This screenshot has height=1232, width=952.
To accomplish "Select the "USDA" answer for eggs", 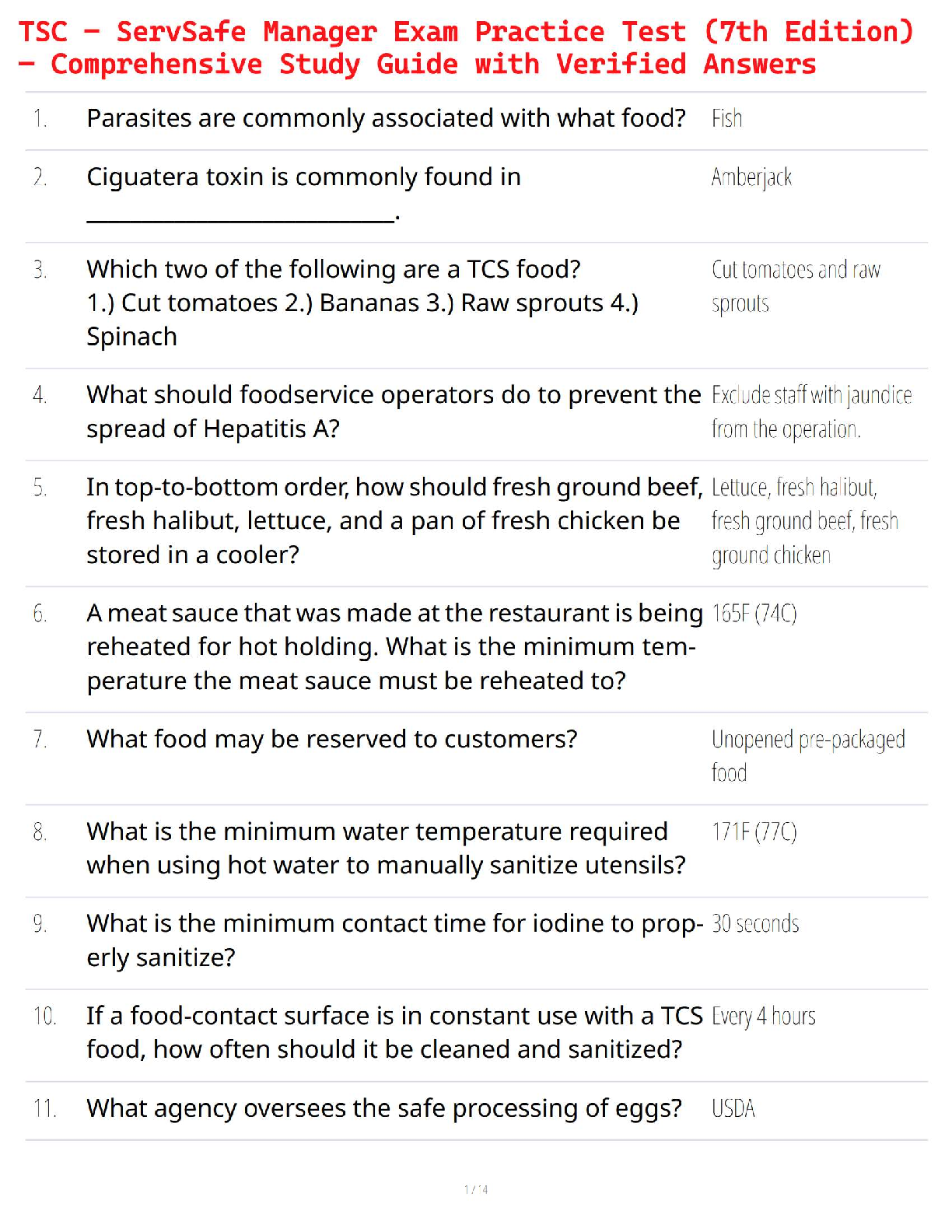I will click(733, 1108).
